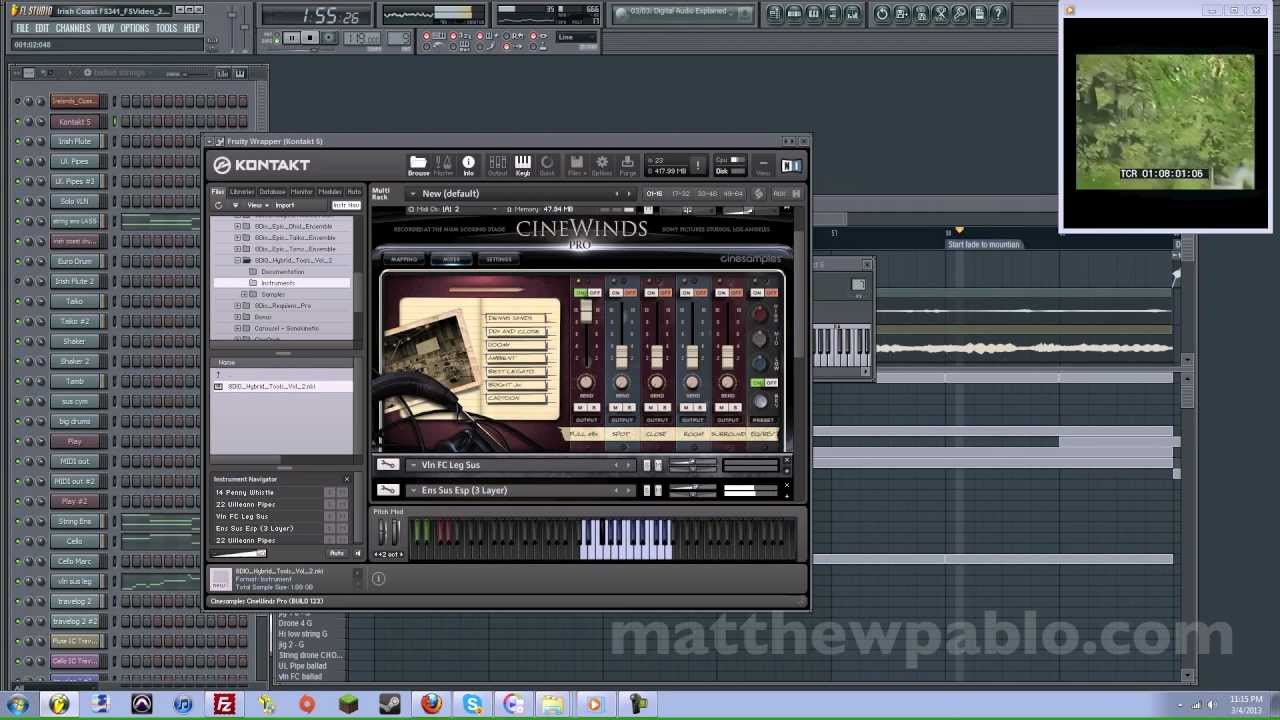
Task: Expand the 8Dio_Requiem_Pro folder
Action: 237,305
